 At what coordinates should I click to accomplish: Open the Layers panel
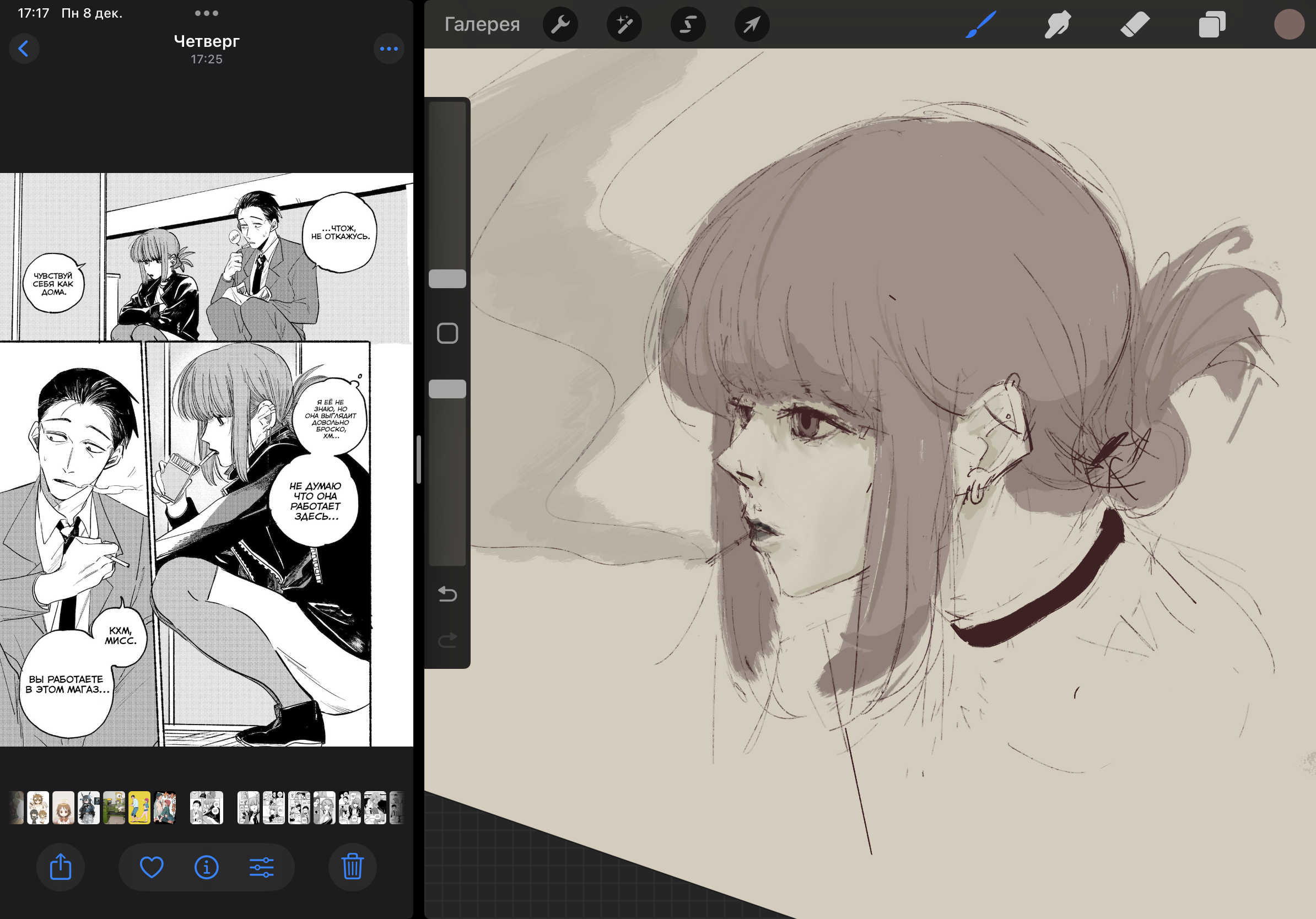pos(1212,25)
